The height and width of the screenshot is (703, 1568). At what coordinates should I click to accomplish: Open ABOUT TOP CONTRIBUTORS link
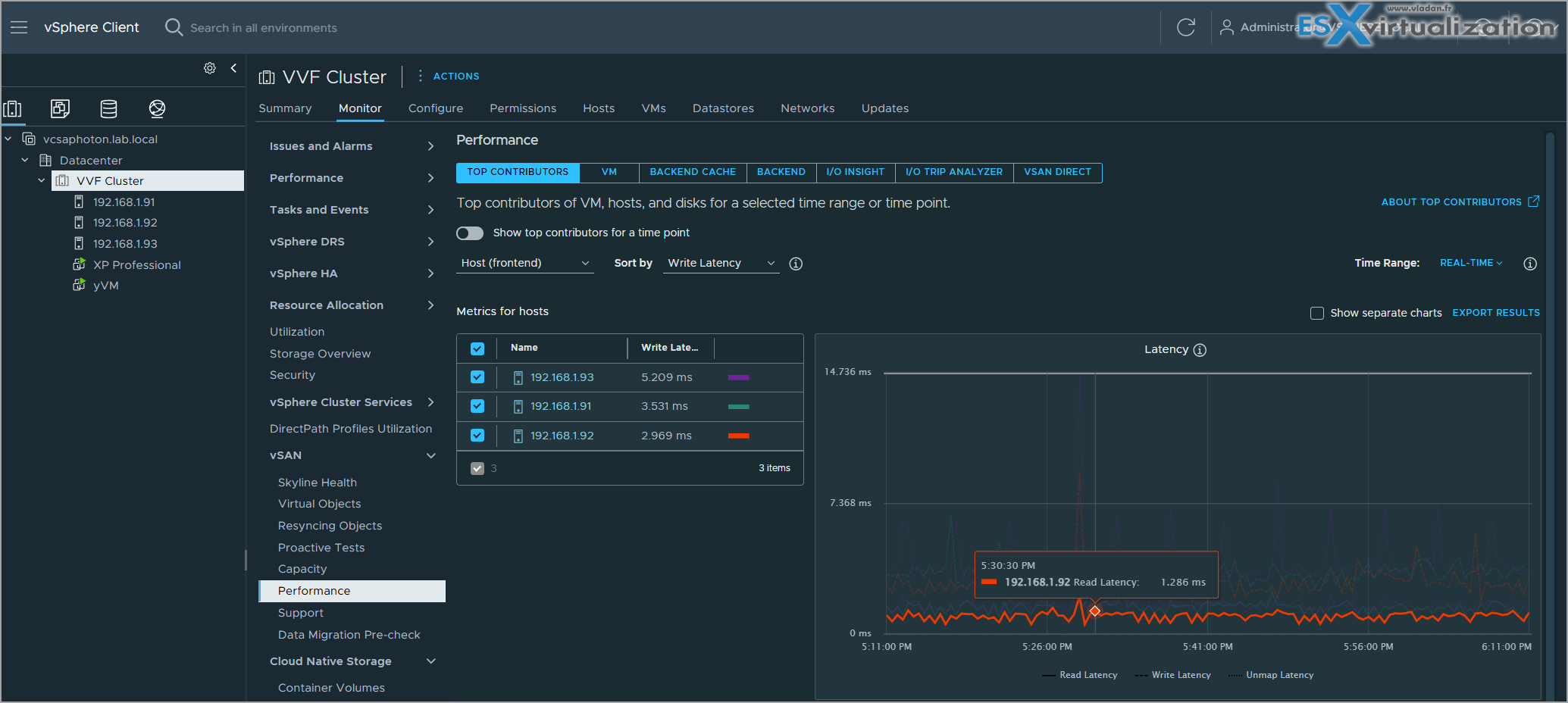pos(1460,202)
